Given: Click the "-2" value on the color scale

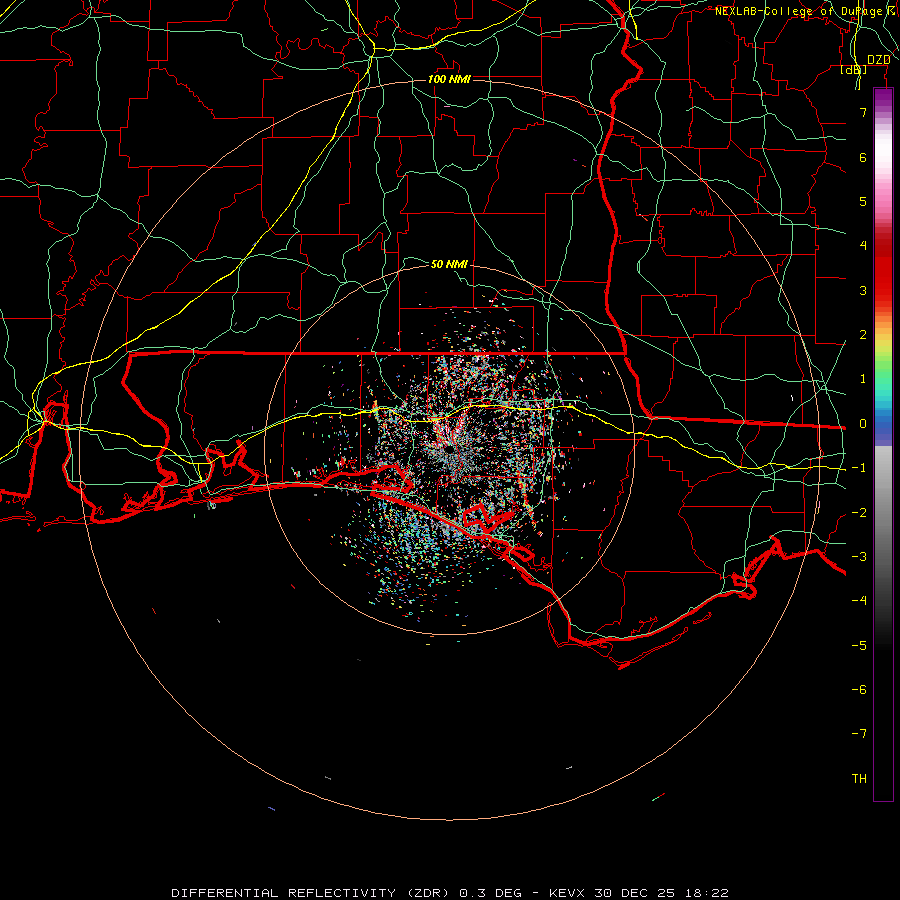Looking at the screenshot, I should [859, 513].
